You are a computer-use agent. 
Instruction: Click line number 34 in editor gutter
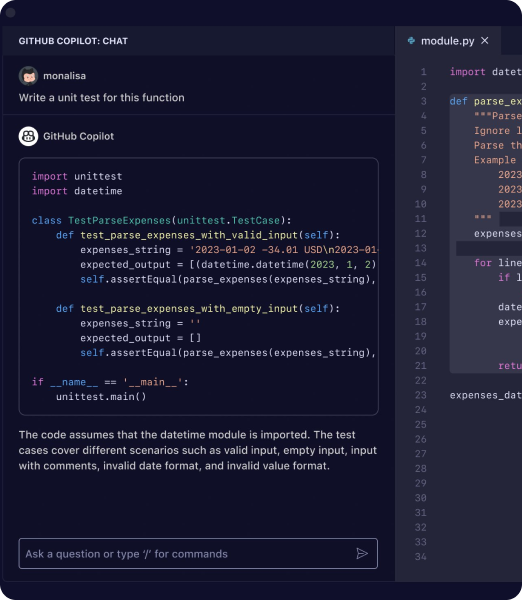(421, 557)
